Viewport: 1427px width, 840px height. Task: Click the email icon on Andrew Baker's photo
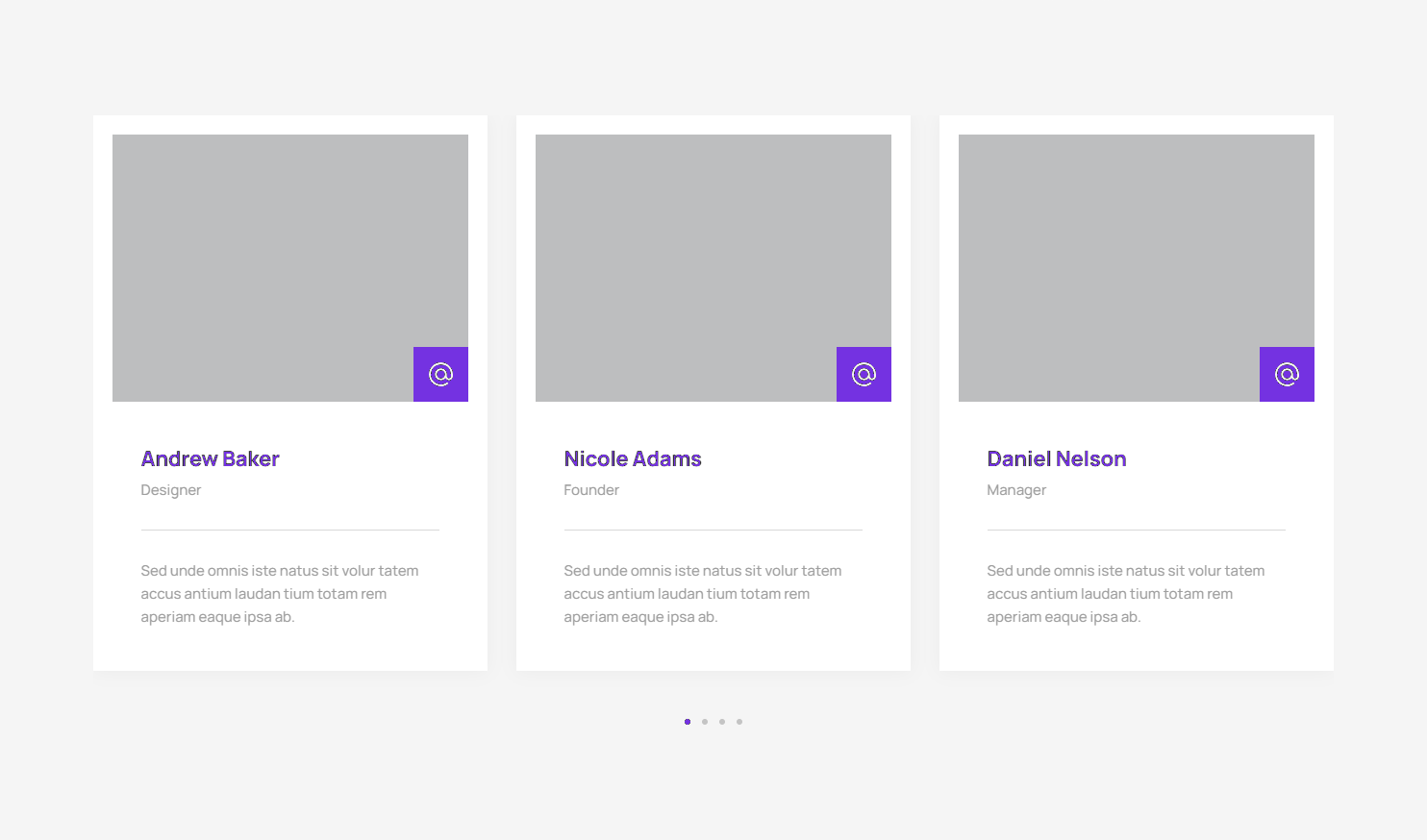click(x=440, y=374)
